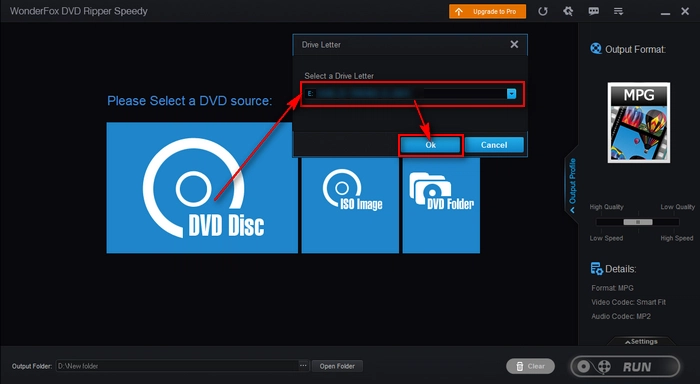Confirm with the Ok button
700x384 pixels.
(x=430, y=145)
